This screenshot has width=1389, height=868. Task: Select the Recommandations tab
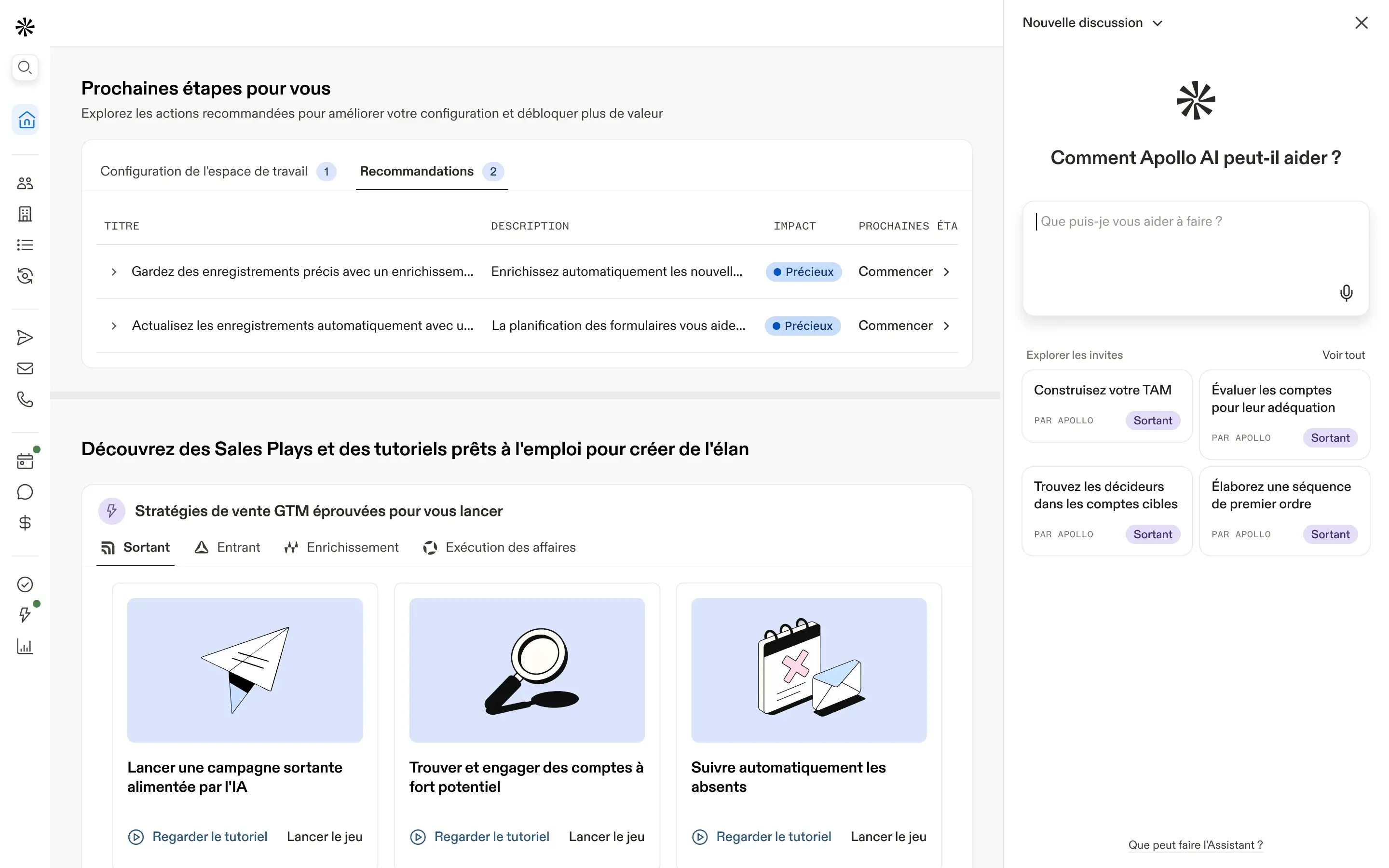432,172
